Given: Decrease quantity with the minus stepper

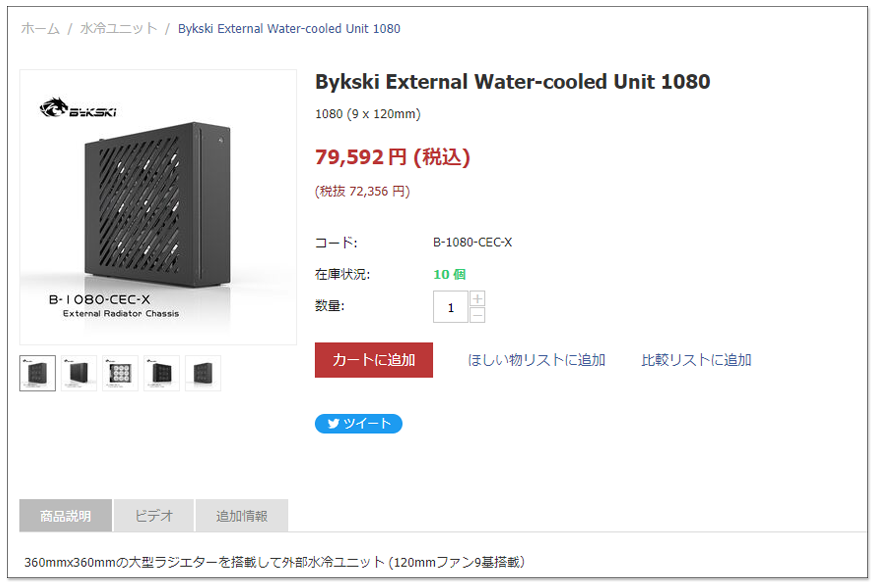Looking at the screenshot, I should (477, 315).
